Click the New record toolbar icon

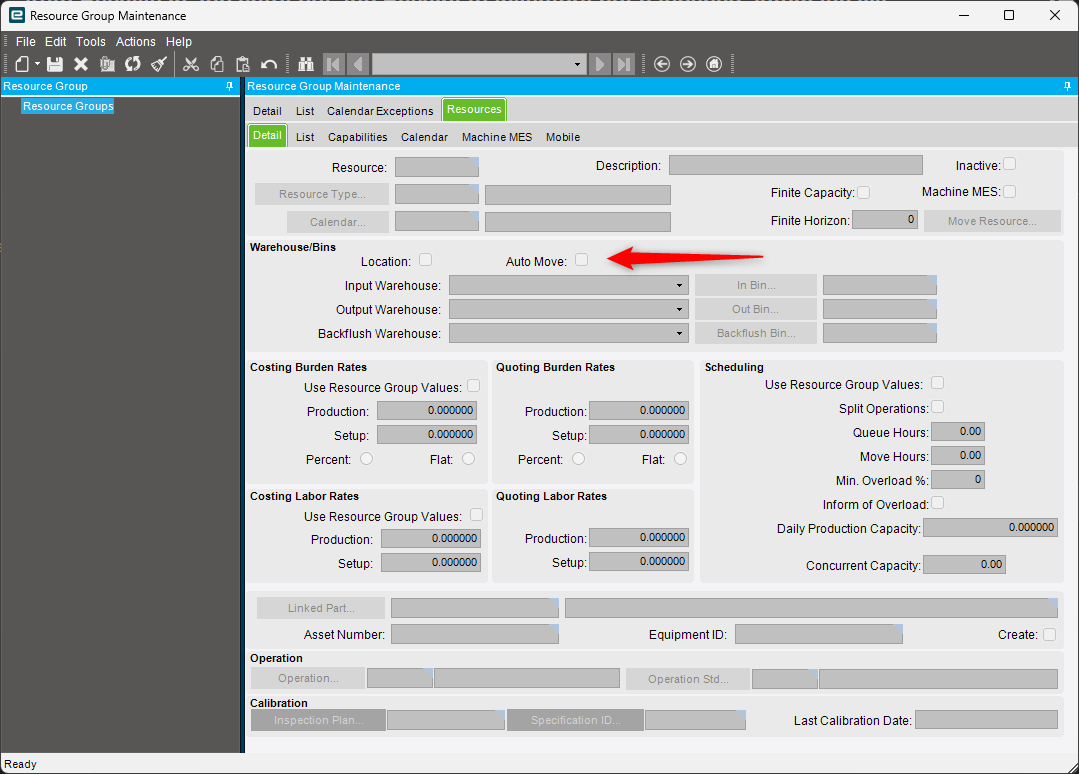pyautogui.click(x=22, y=64)
